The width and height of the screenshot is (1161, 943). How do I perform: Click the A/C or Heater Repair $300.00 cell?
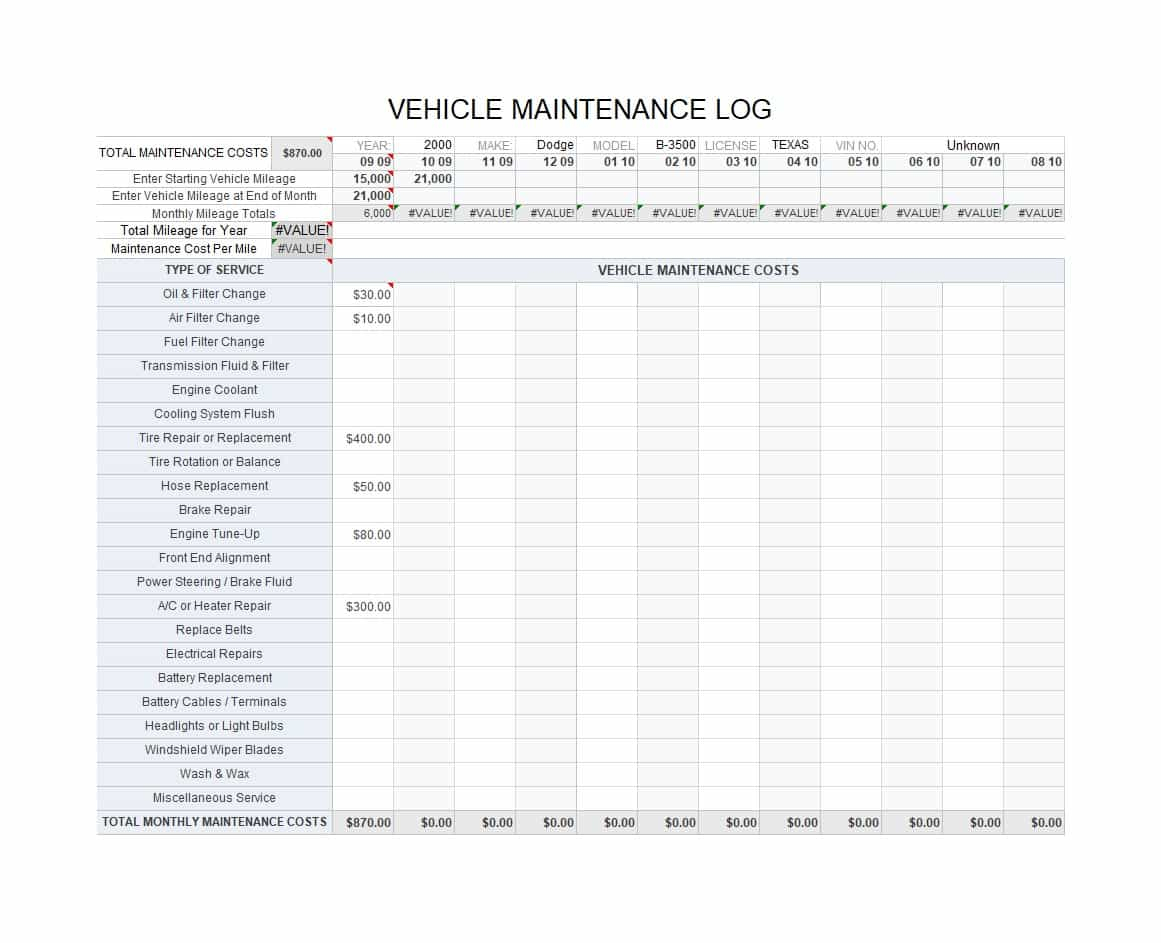(369, 606)
